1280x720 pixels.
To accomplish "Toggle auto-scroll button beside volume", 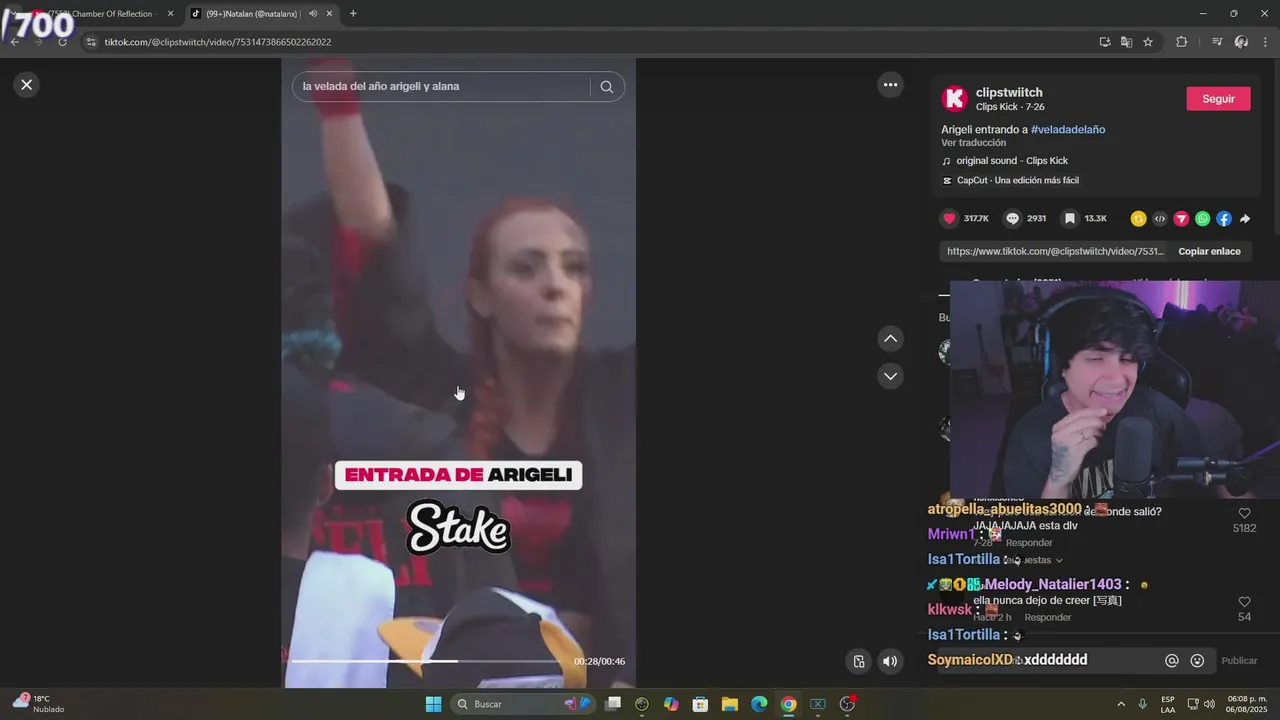I will point(858,661).
